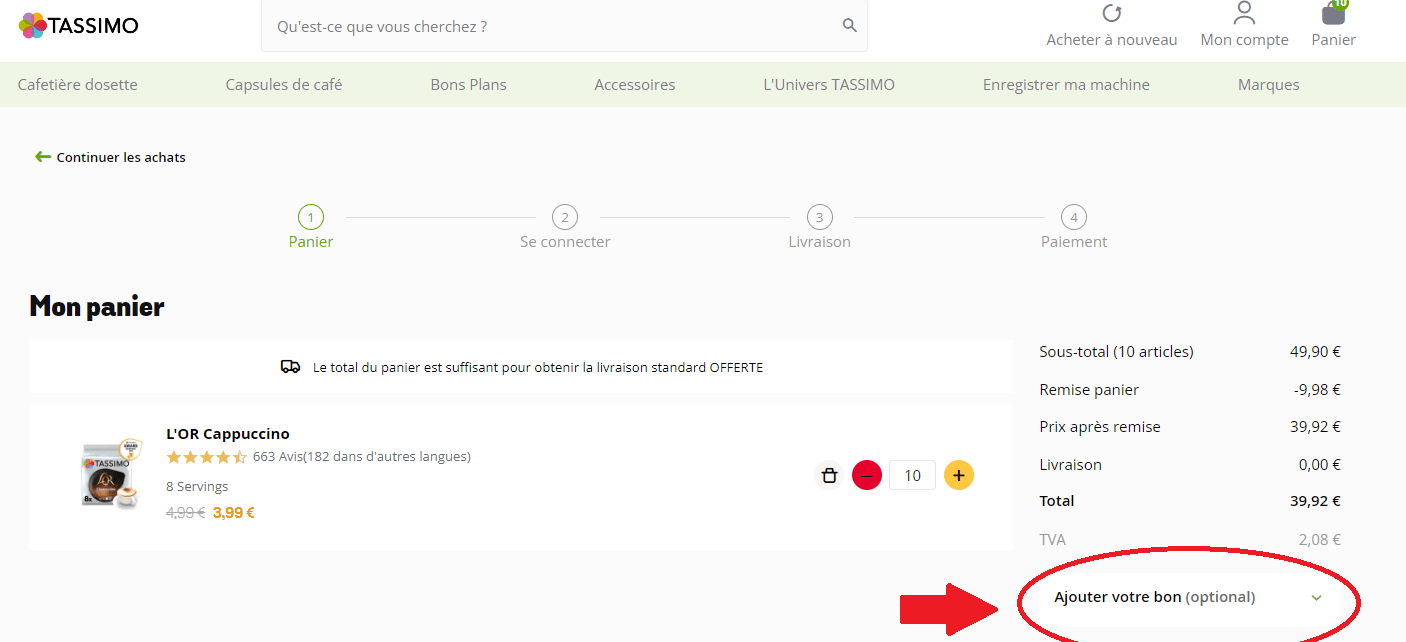Viewport: 1406px width, 642px height.
Task: Click the 8 Servings text
Action: (197, 487)
